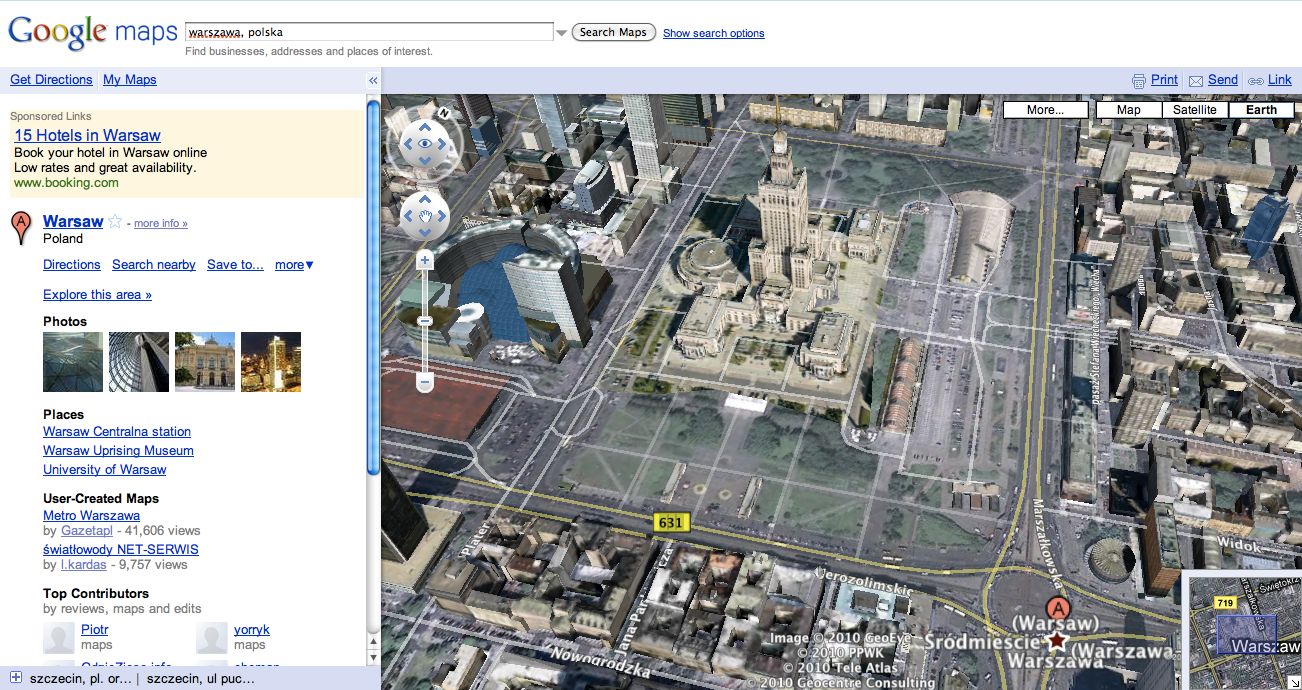Image resolution: width=1302 pixels, height=690 pixels.
Task: Collapse the left panel with double chevron
Action: [373, 80]
